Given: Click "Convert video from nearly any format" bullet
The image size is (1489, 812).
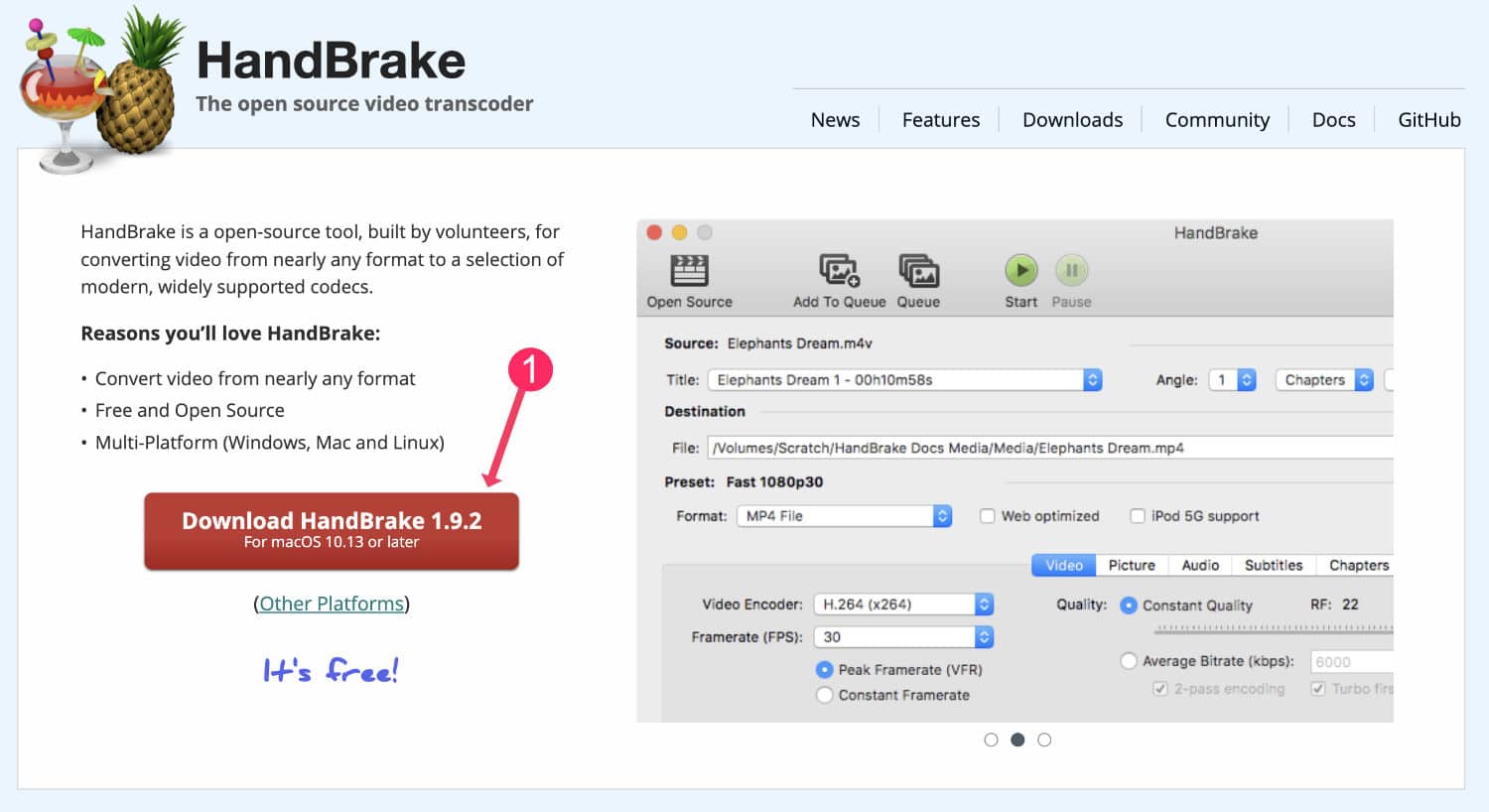Looking at the screenshot, I should pos(255,379).
